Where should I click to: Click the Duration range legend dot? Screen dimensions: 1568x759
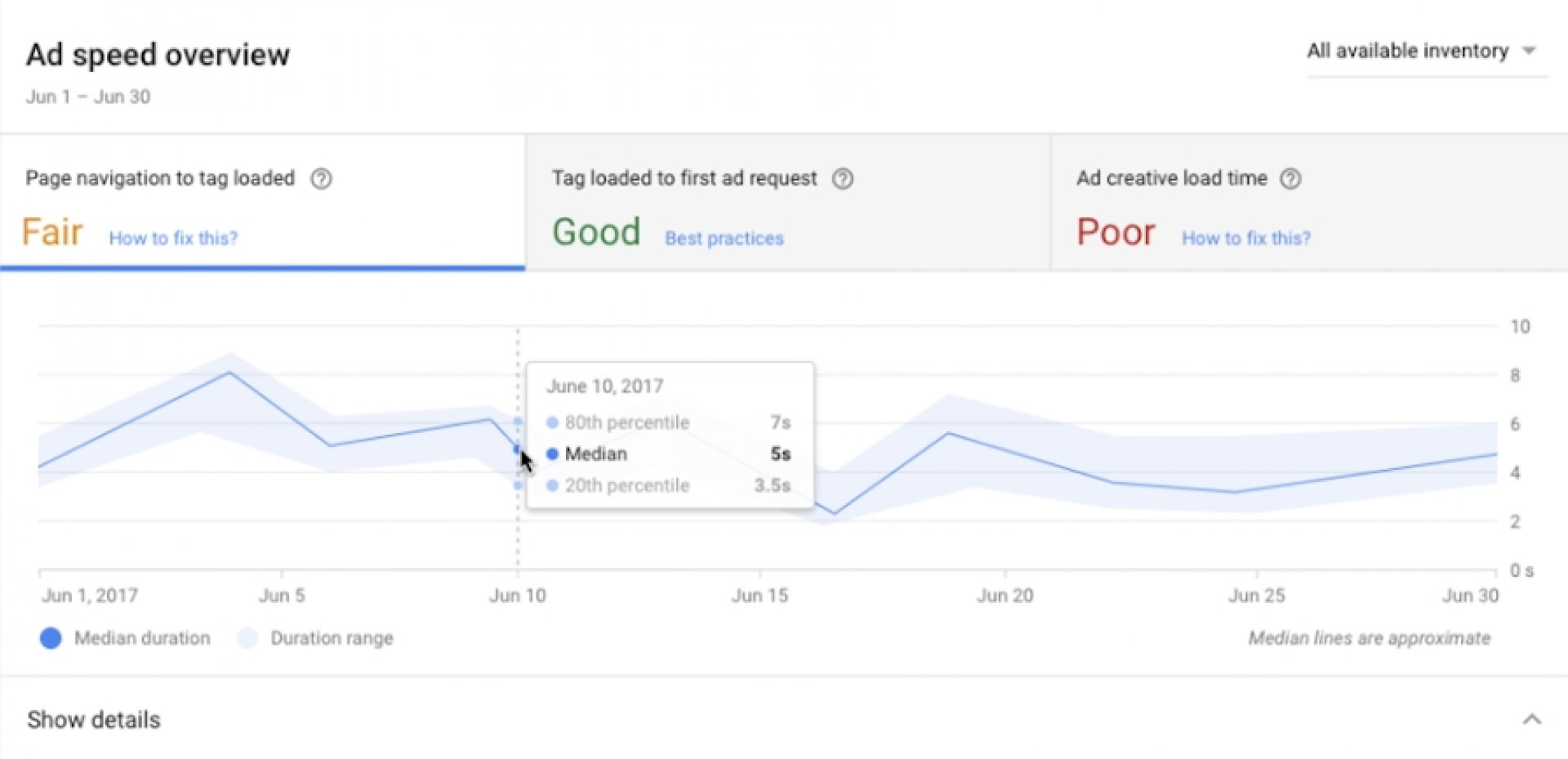[x=247, y=638]
